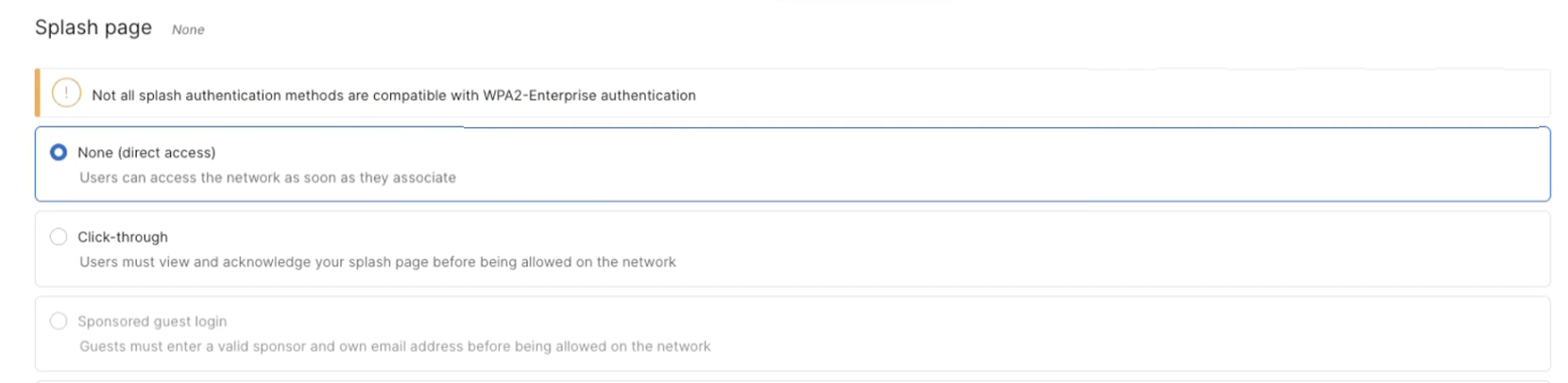Viewport: 1568px width, 383px height.
Task: Choose the Click-through radio button
Action: coord(59,237)
